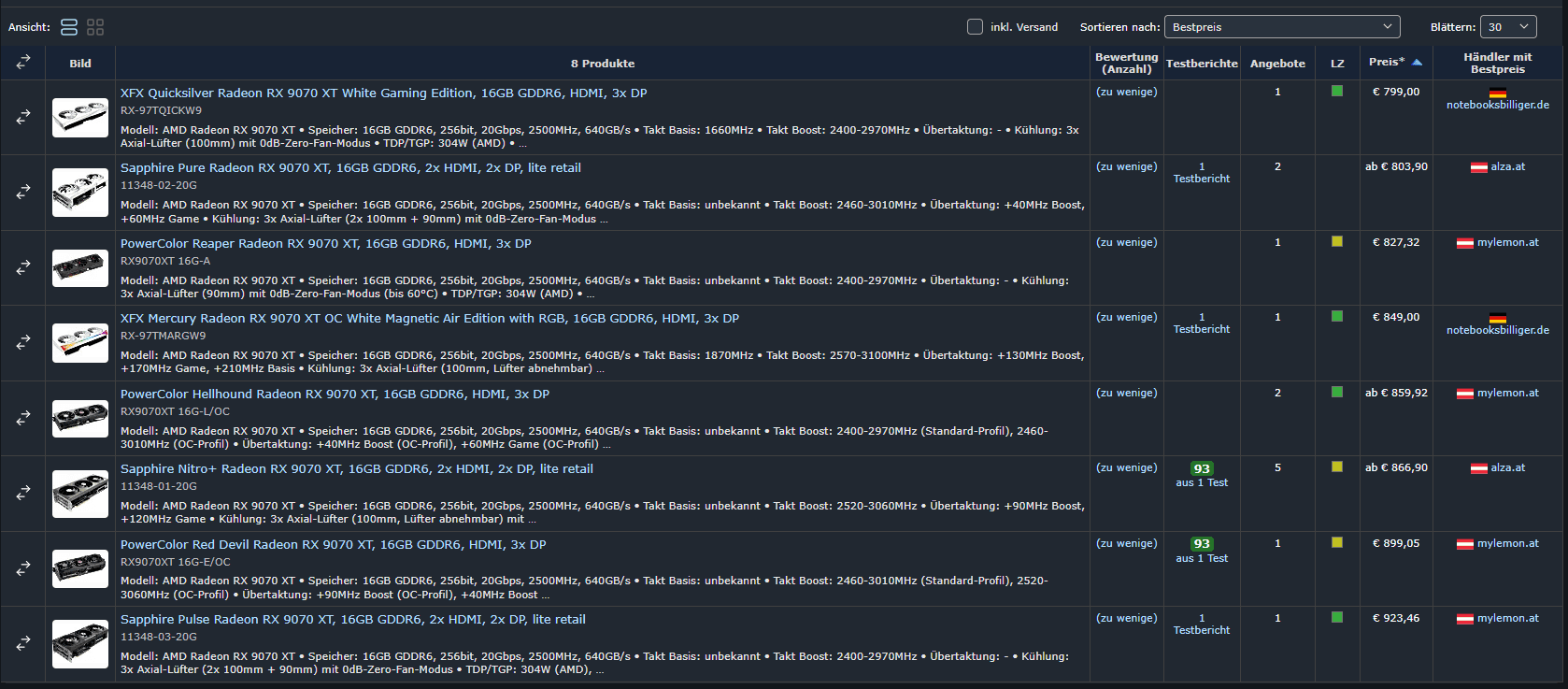
Task: Open PowerColor Hellhound Radeon RX 9070 XT link
Action: pos(335,394)
